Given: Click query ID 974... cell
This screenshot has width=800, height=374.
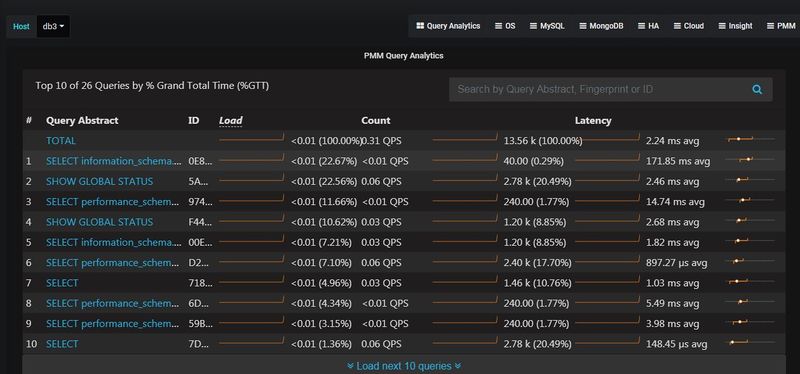Looking at the screenshot, I should click(x=200, y=202).
